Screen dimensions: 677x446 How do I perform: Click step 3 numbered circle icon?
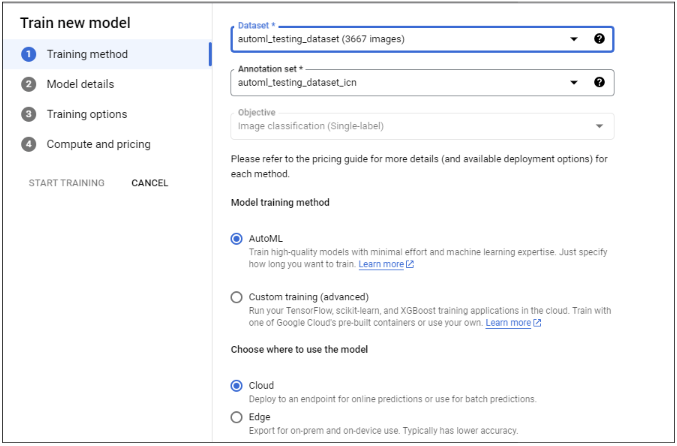(x=29, y=114)
